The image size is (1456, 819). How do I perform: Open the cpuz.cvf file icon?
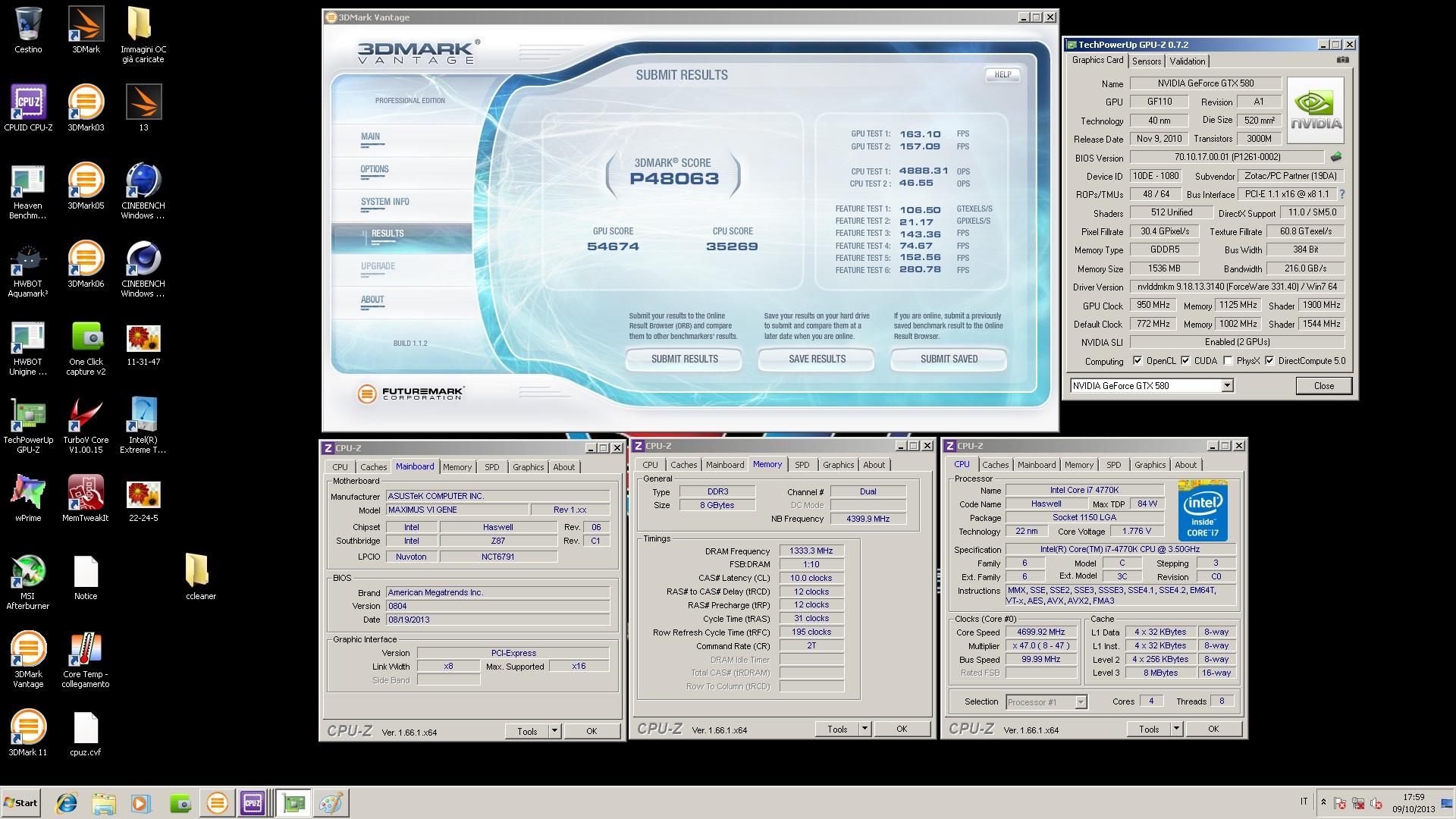86,733
